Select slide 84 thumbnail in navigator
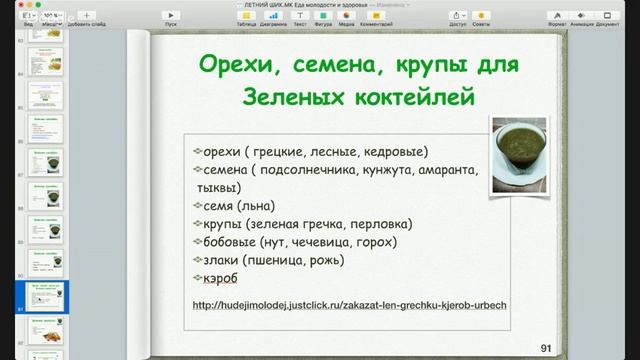The height and width of the screenshot is (360, 640). [x=46, y=61]
